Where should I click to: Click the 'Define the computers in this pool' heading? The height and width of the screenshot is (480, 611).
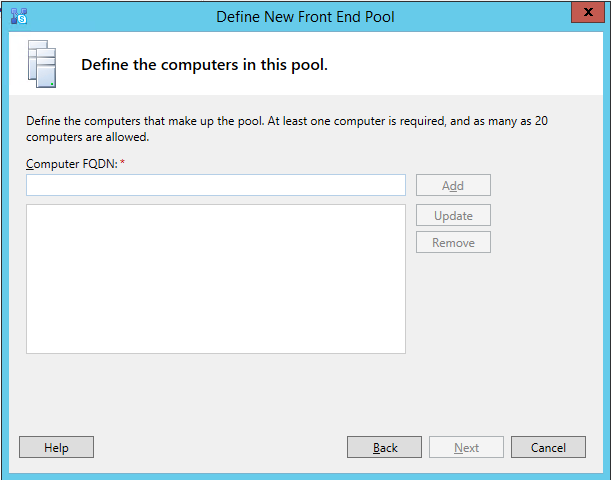click(x=204, y=65)
